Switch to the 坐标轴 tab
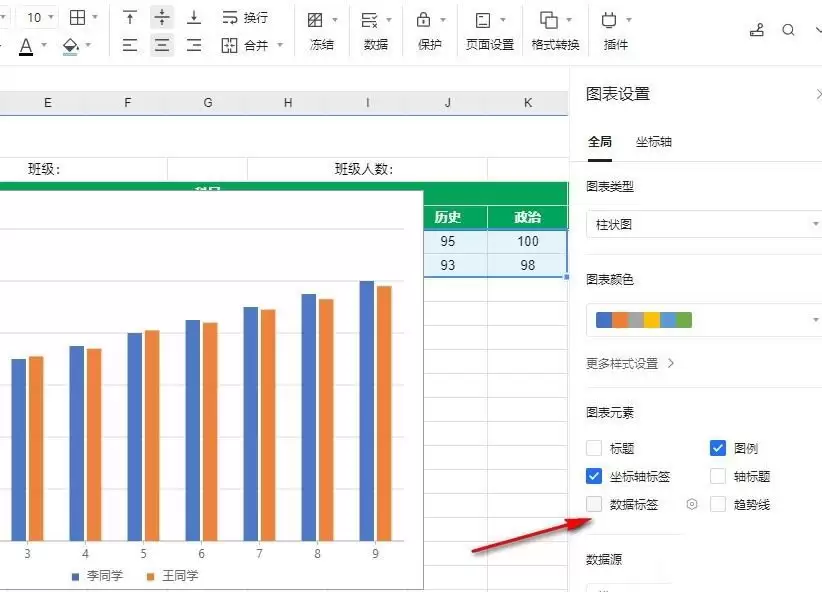This screenshot has height=592, width=822. (654, 142)
